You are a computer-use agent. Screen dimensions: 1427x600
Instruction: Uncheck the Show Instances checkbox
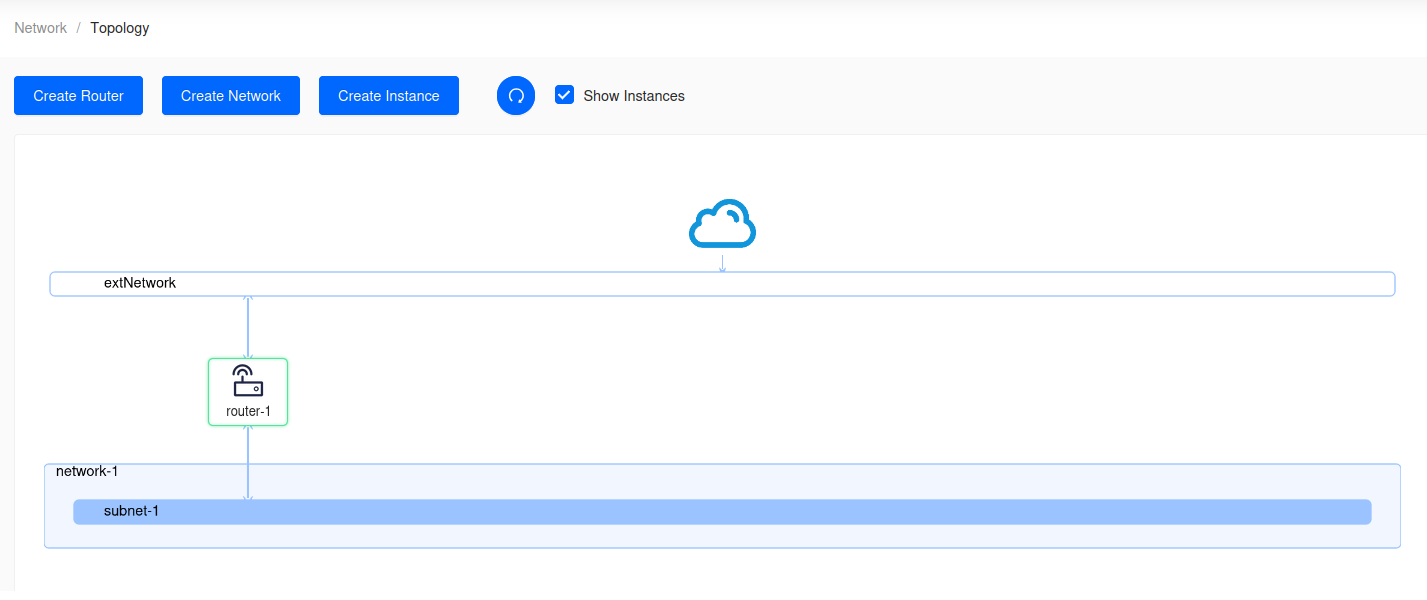coord(565,95)
